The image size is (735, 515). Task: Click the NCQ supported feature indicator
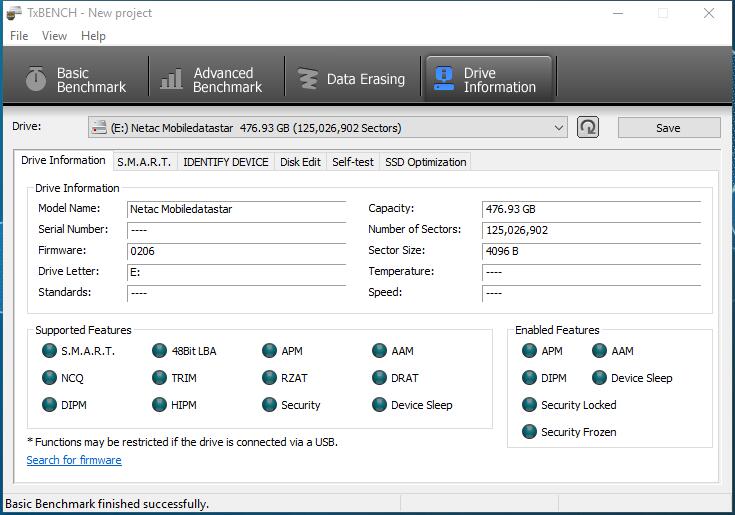[x=49, y=378]
